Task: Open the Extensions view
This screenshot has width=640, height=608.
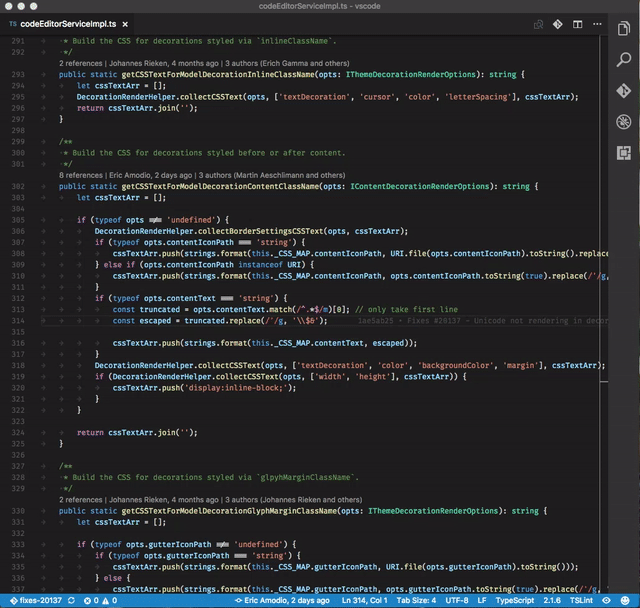Action: (x=623, y=153)
